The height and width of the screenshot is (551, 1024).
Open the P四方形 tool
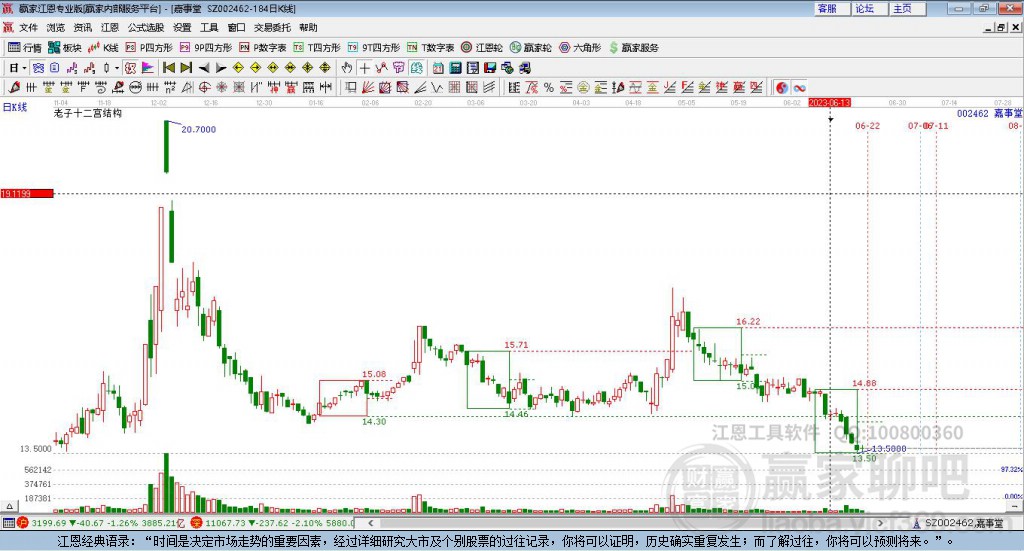[x=149, y=48]
